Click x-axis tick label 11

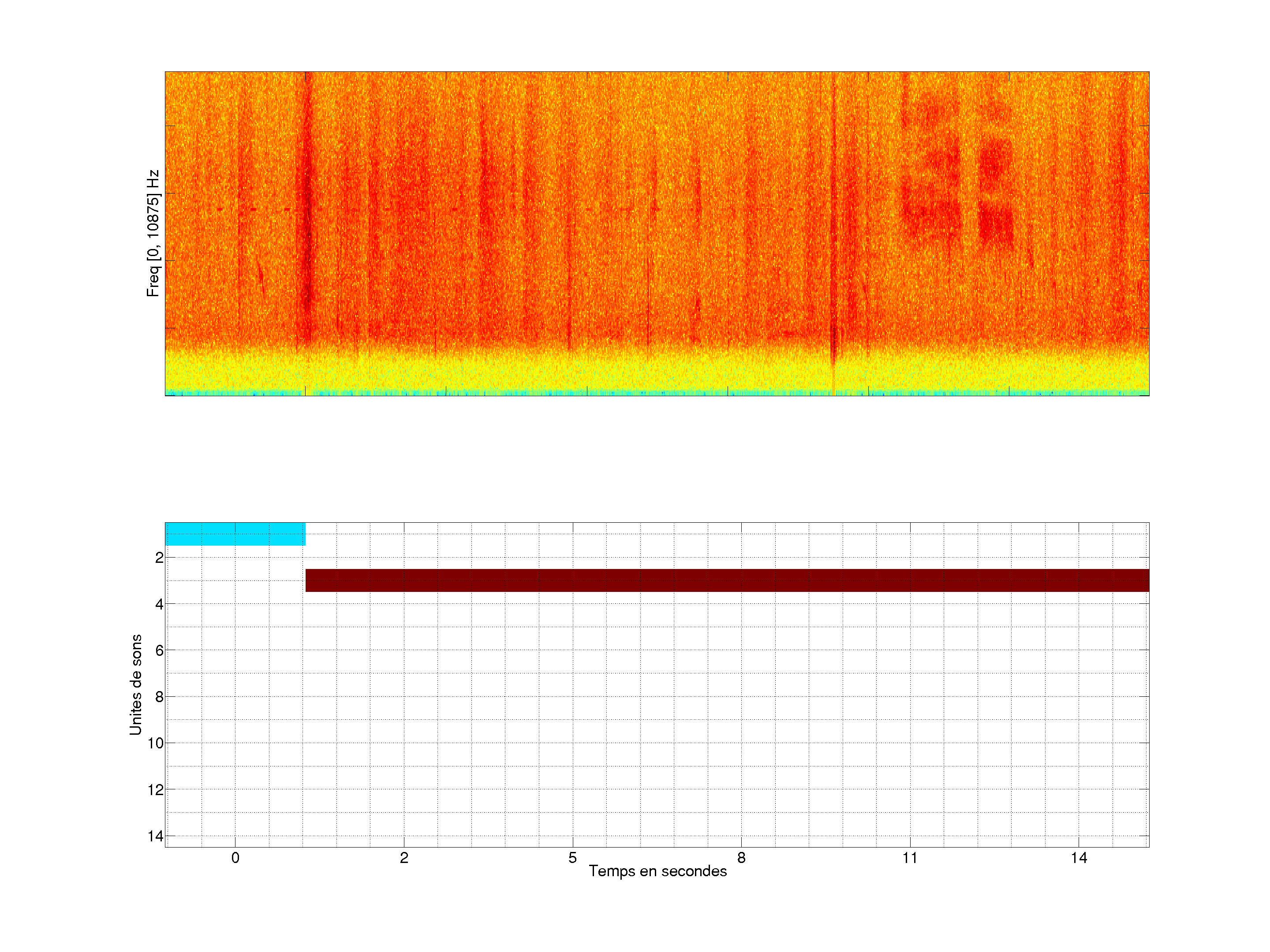(909, 858)
